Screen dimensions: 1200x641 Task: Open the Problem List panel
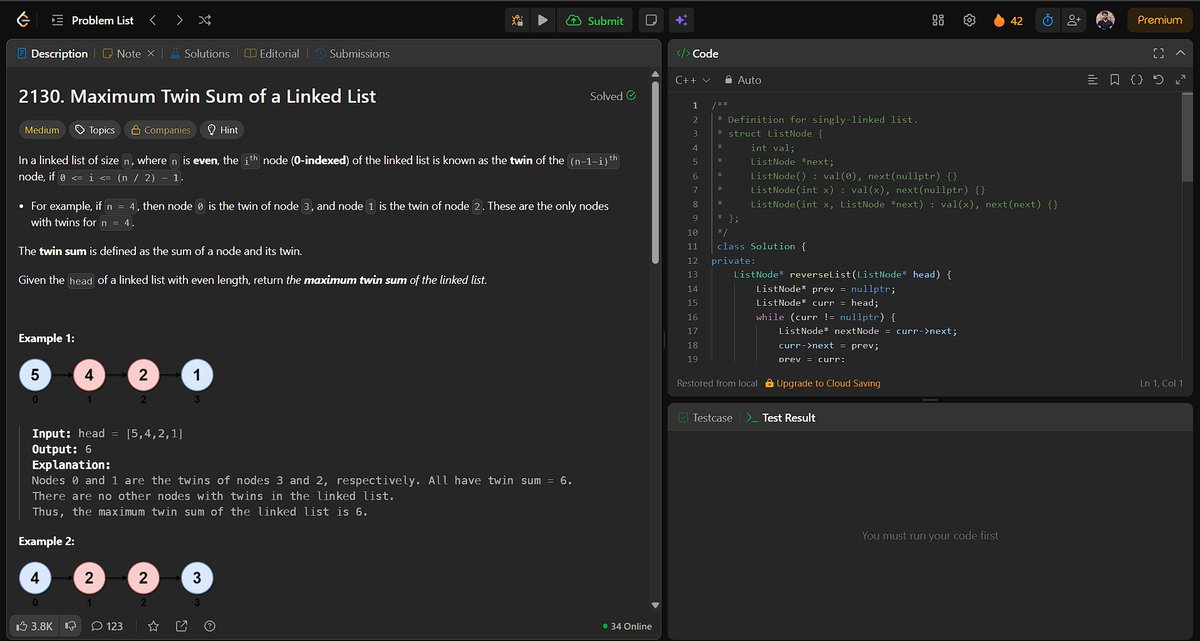pos(92,20)
